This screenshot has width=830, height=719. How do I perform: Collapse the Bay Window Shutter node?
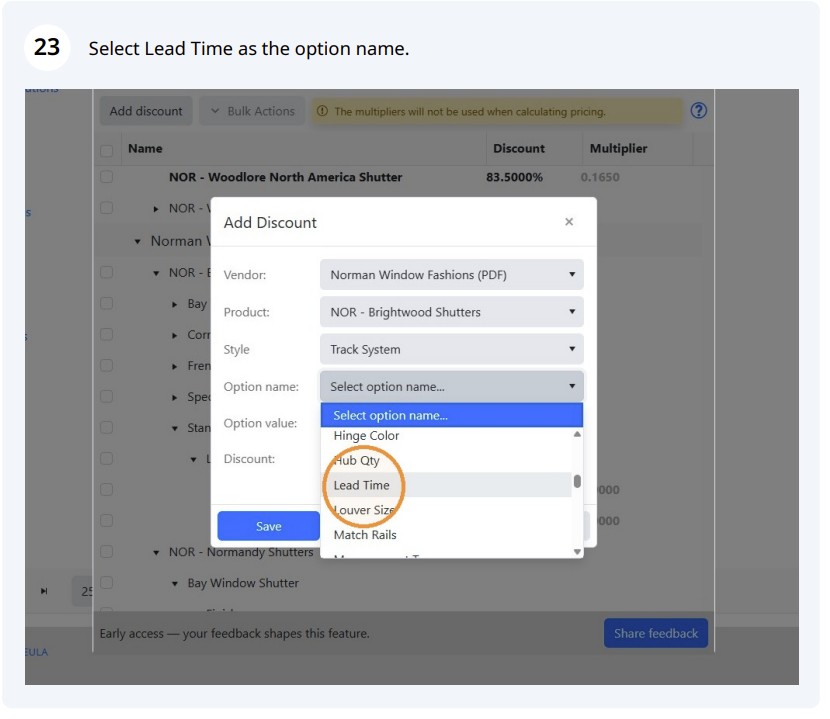point(175,583)
